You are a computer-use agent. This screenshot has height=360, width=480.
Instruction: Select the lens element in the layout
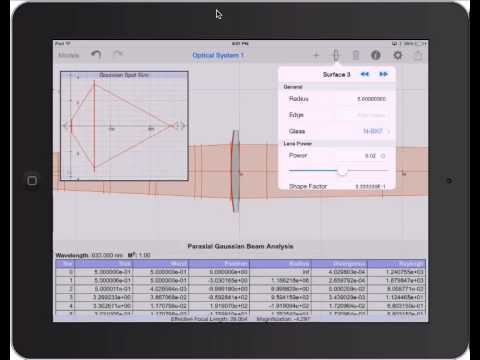point(235,171)
